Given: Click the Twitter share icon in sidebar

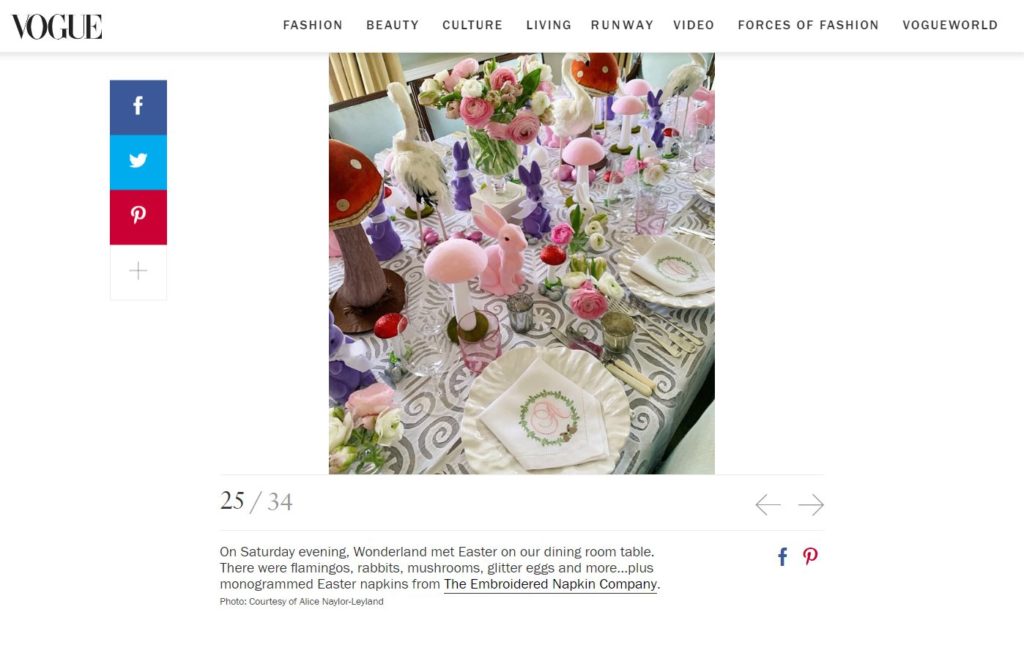Looking at the screenshot, I should [138, 162].
